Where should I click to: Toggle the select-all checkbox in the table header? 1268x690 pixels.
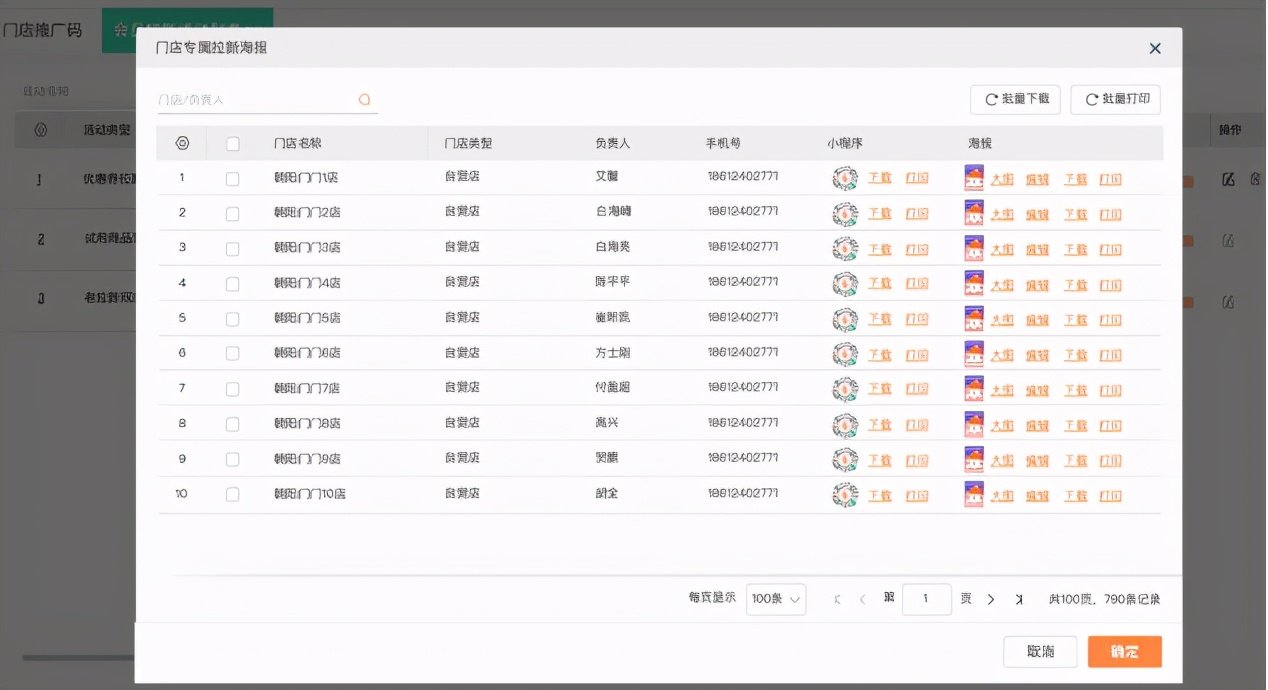click(233, 144)
